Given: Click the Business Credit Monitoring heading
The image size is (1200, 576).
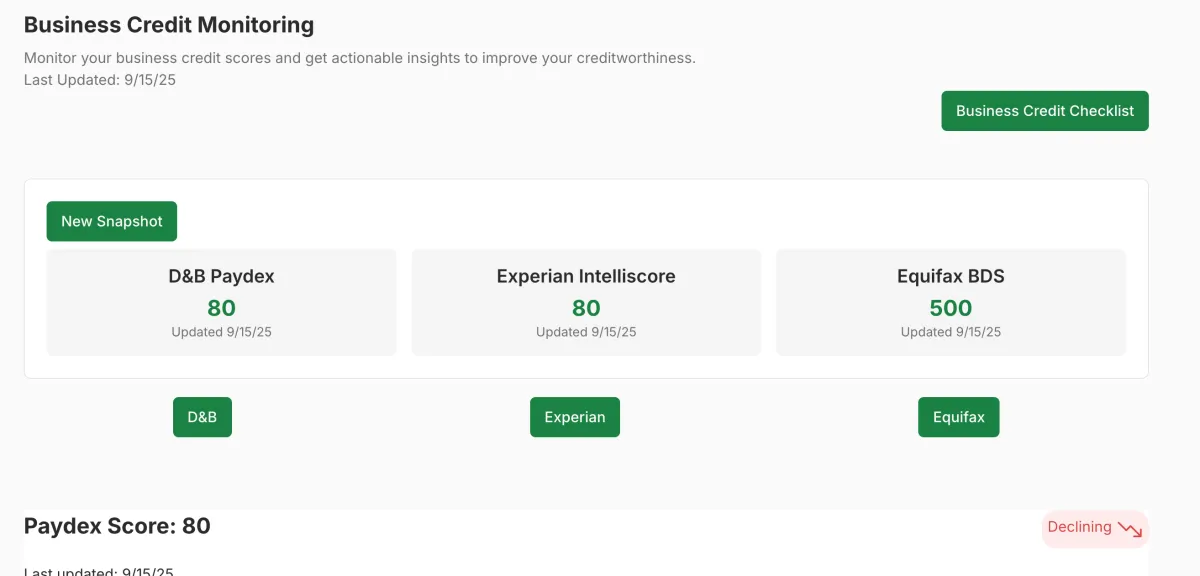Looking at the screenshot, I should click(169, 25).
